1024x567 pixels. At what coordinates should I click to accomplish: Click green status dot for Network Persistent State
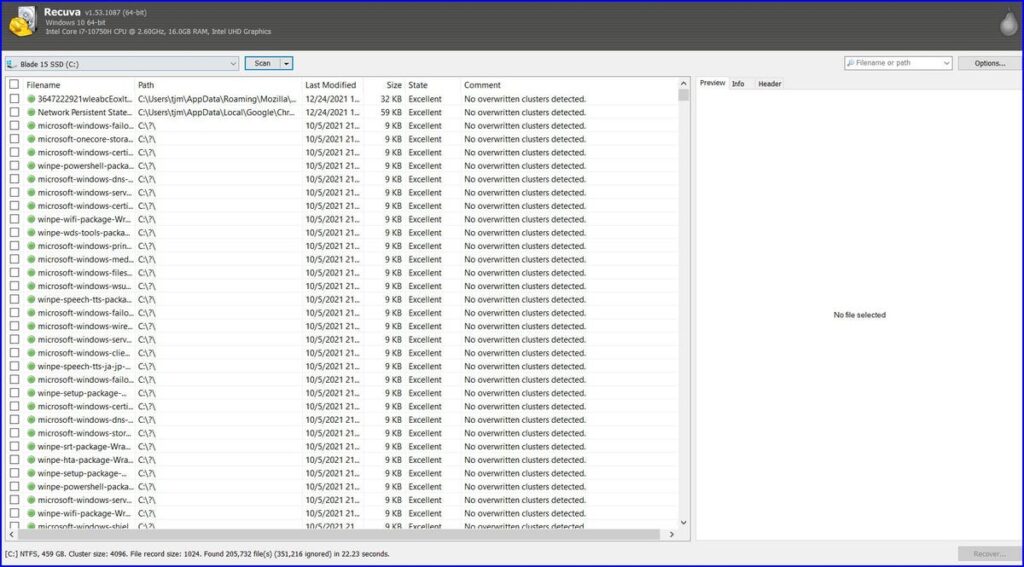(x=31, y=112)
